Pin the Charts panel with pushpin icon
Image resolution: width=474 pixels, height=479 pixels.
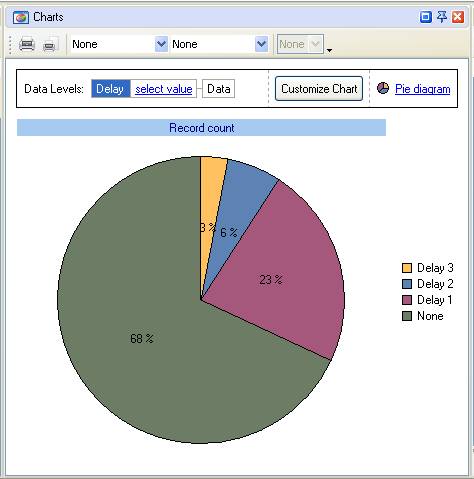point(442,17)
